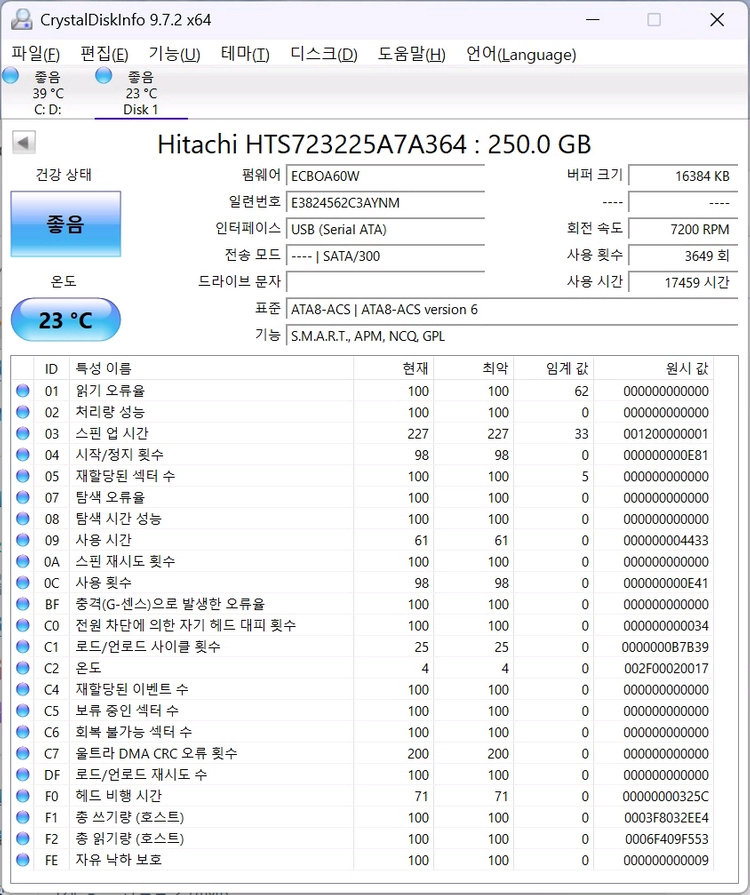Click status orb for 탐색 오류율 row

(23, 497)
